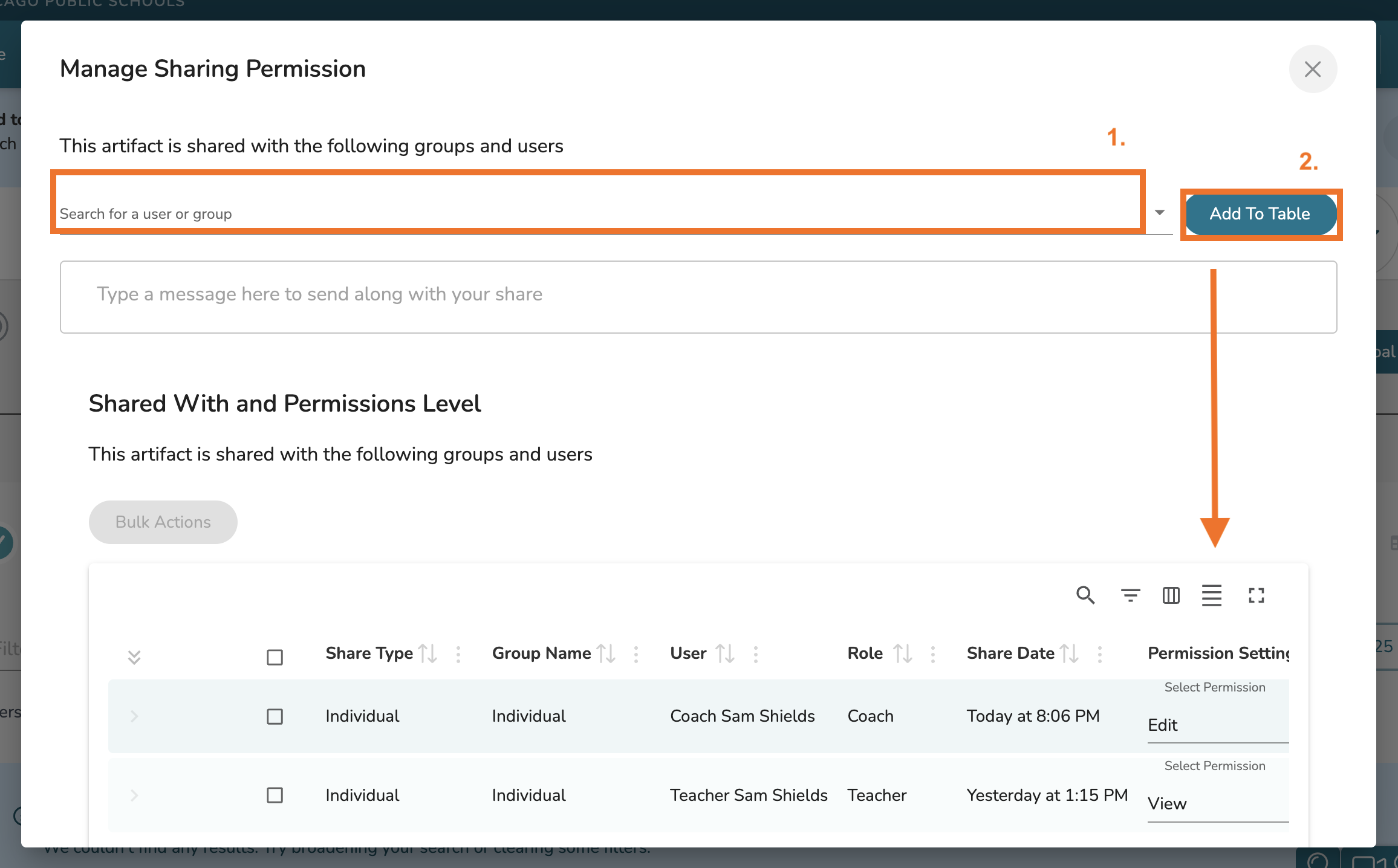Open the table filter icon
Viewport: 1398px width, 868px height.
[1130, 595]
